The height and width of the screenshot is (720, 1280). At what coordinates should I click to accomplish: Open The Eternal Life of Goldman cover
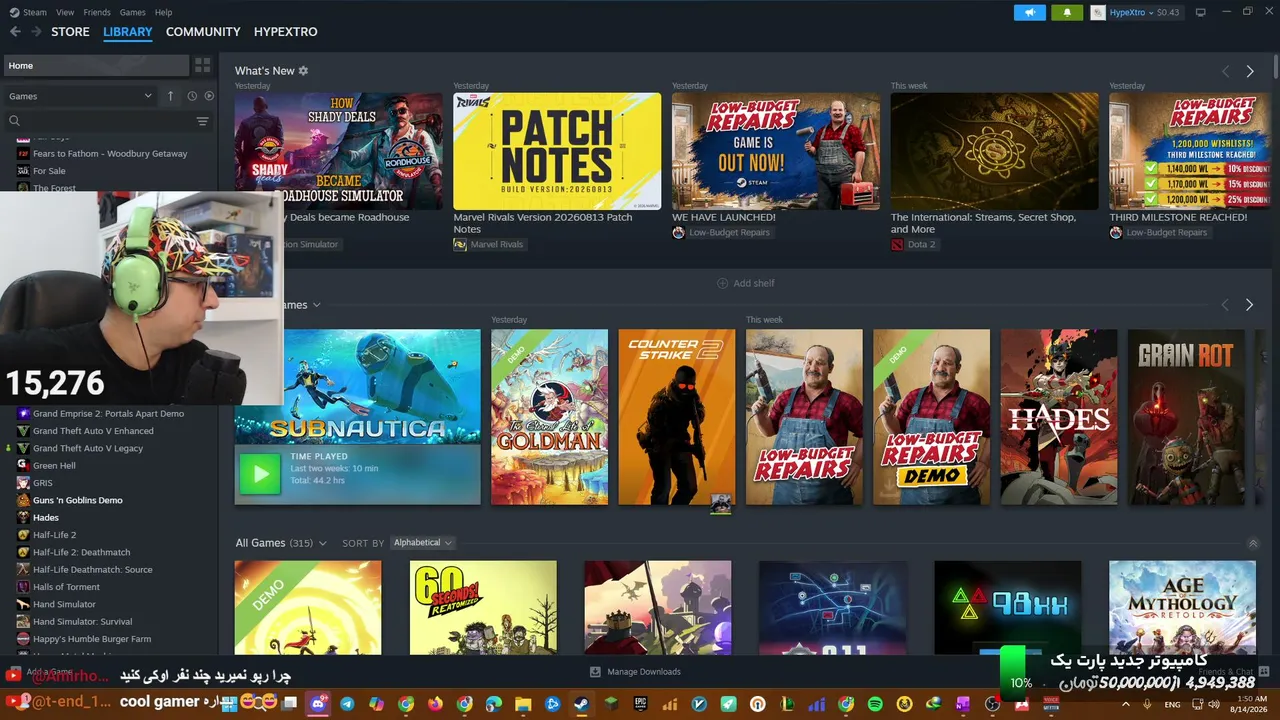click(549, 417)
